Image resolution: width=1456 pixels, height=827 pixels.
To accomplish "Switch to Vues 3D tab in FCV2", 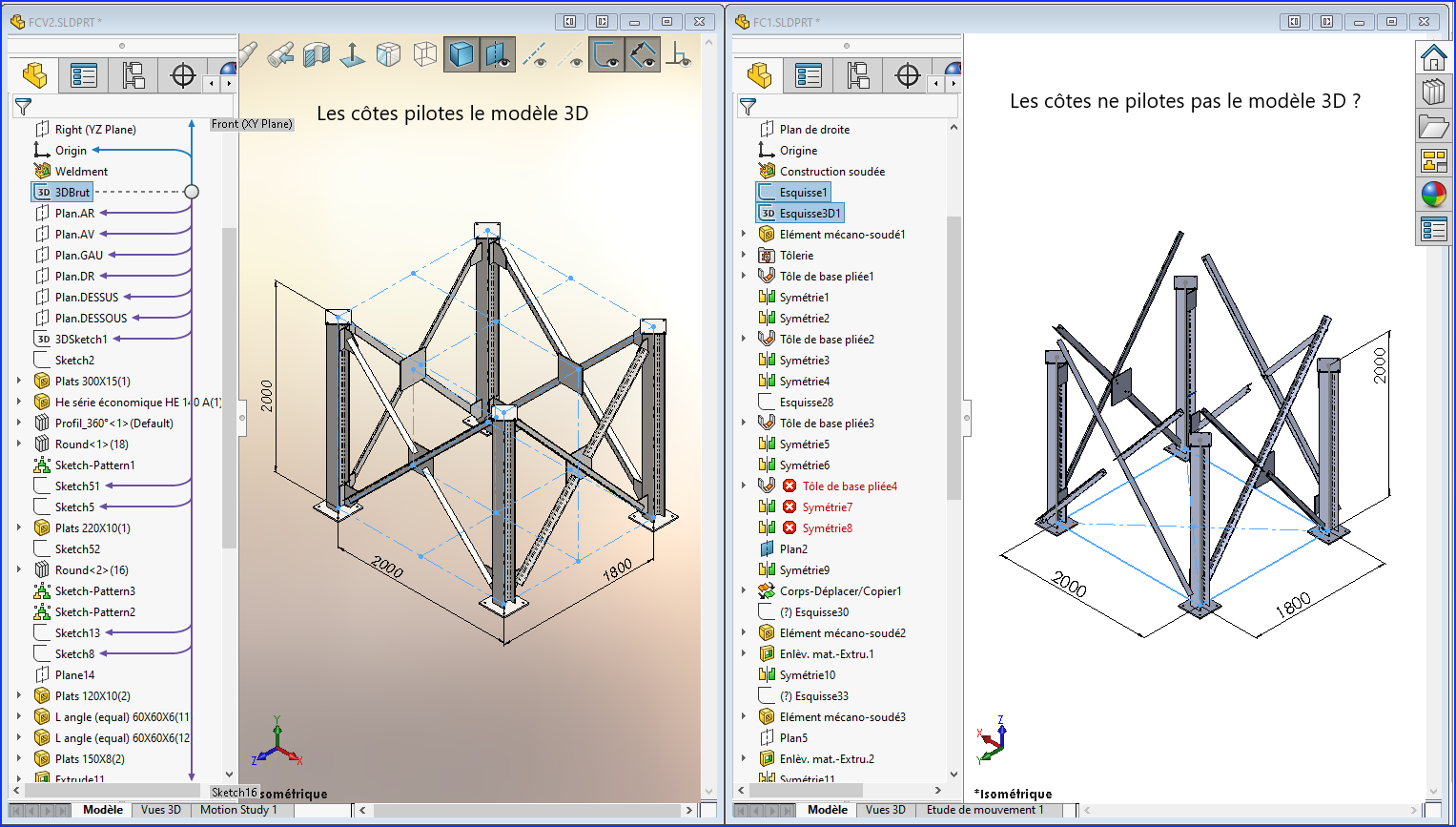I will 160,810.
